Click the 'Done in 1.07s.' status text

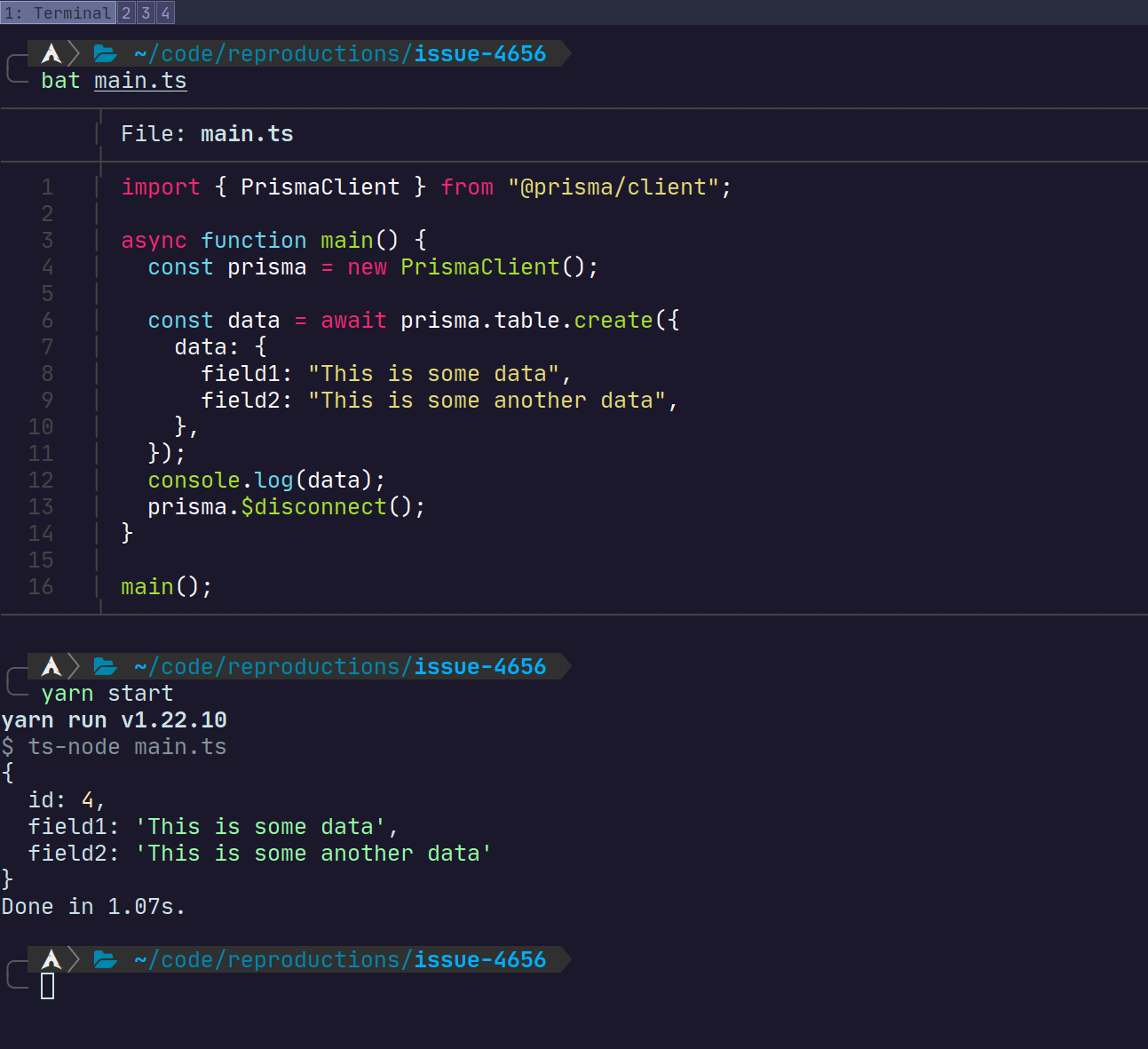click(x=94, y=906)
